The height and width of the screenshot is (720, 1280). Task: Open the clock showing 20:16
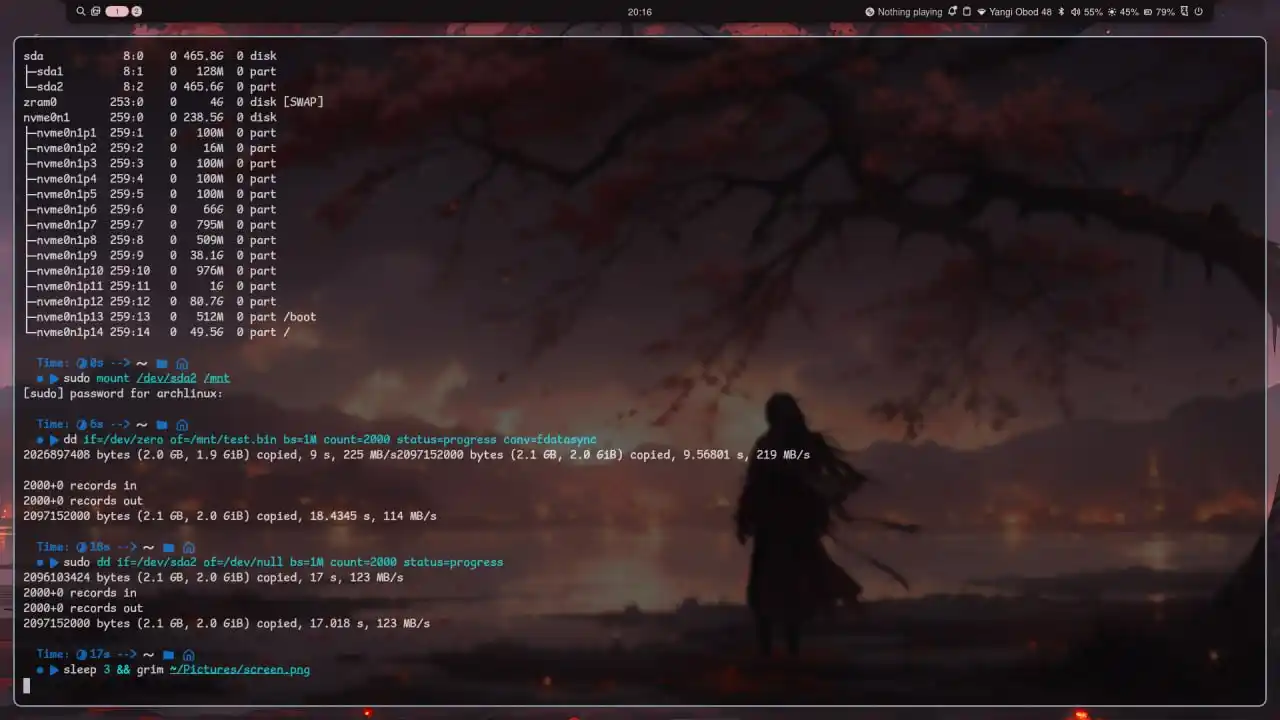point(640,12)
